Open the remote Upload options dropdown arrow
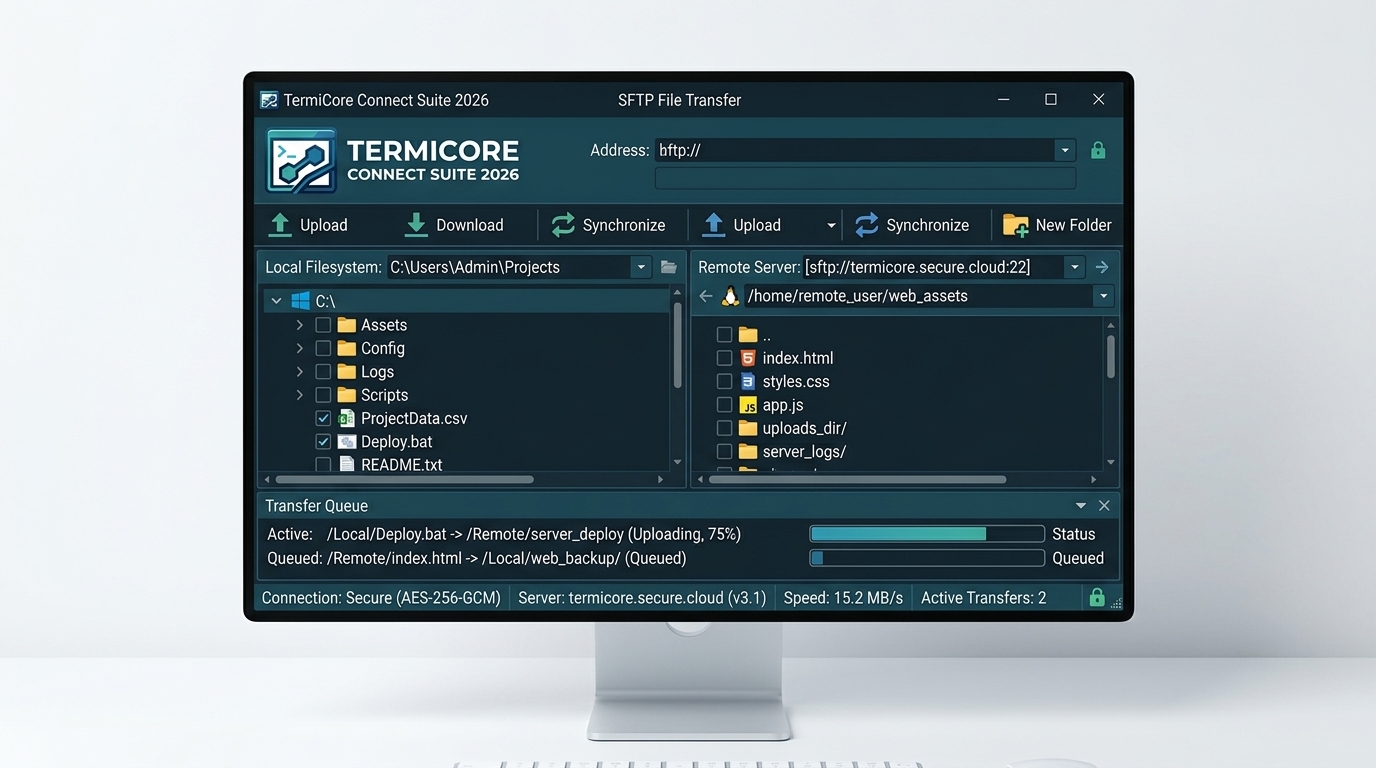1376x768 pixels. coord(830,226)
